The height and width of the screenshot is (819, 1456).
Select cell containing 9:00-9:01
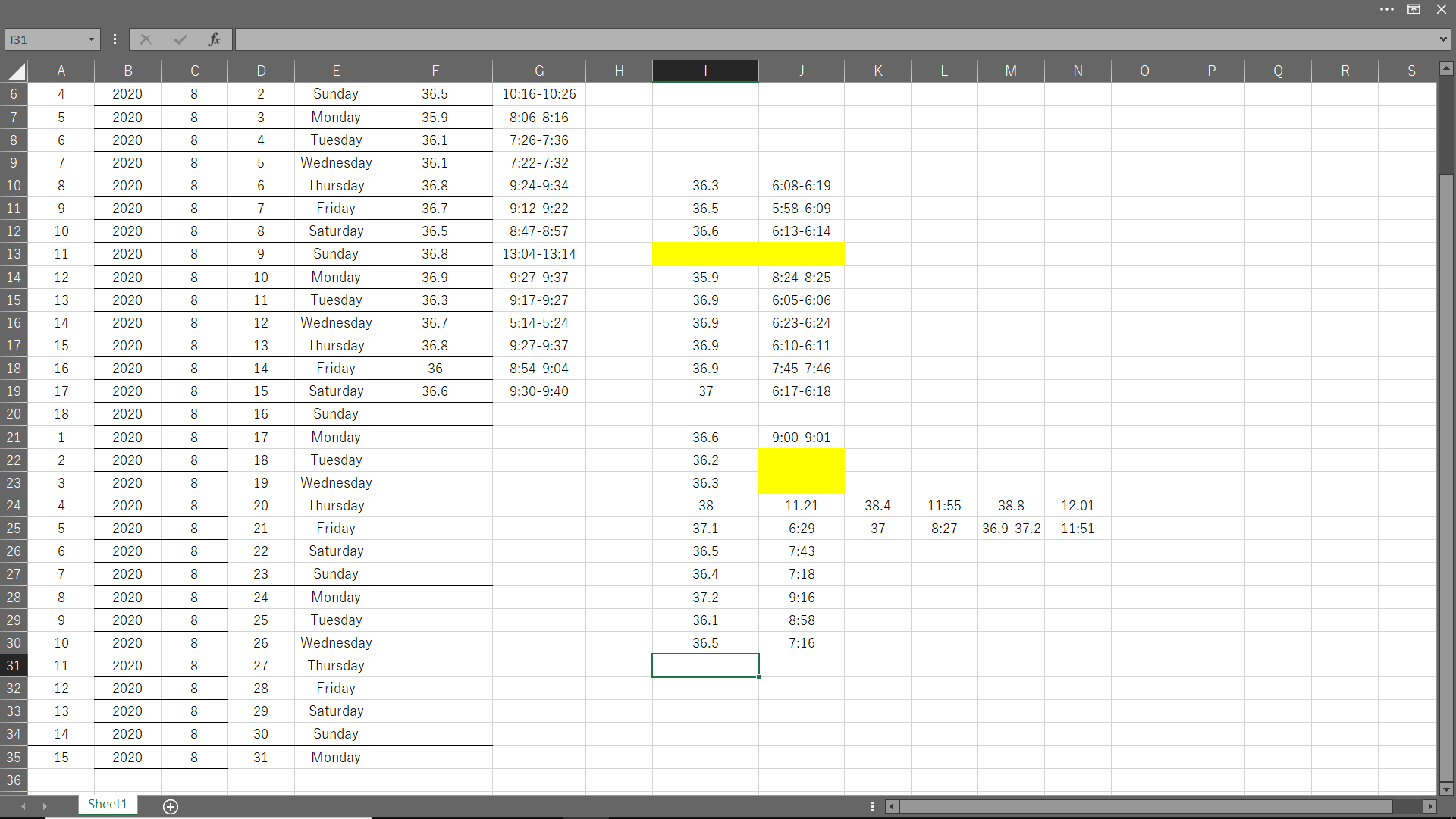[x=802, y=438]
